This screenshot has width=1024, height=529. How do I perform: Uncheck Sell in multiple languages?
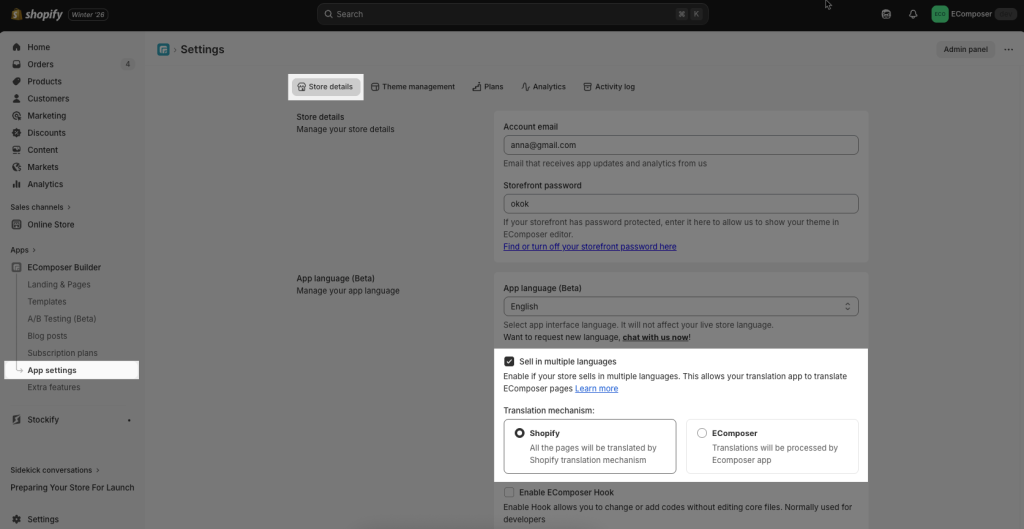(509, 361)
